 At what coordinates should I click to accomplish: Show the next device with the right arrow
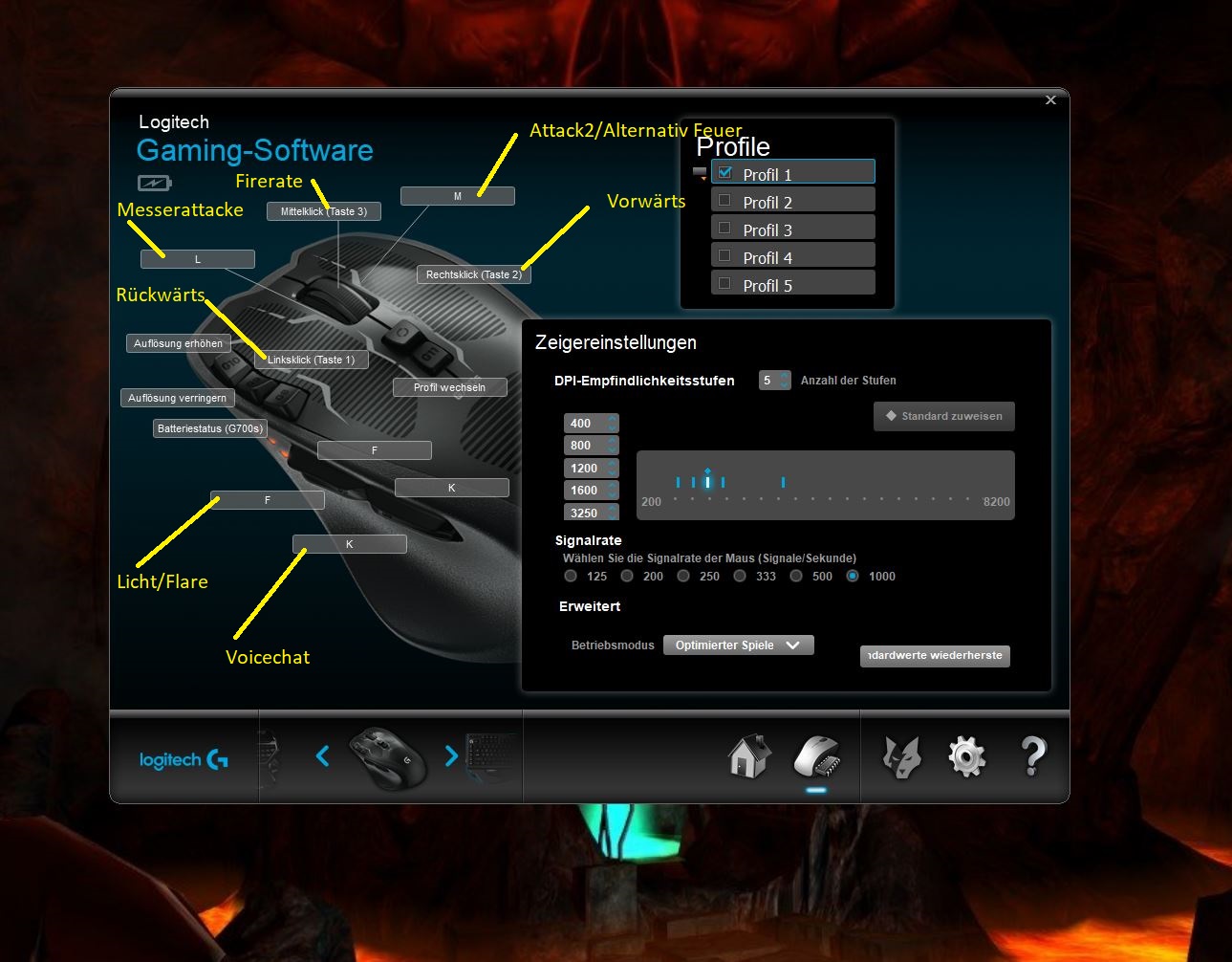451,756
